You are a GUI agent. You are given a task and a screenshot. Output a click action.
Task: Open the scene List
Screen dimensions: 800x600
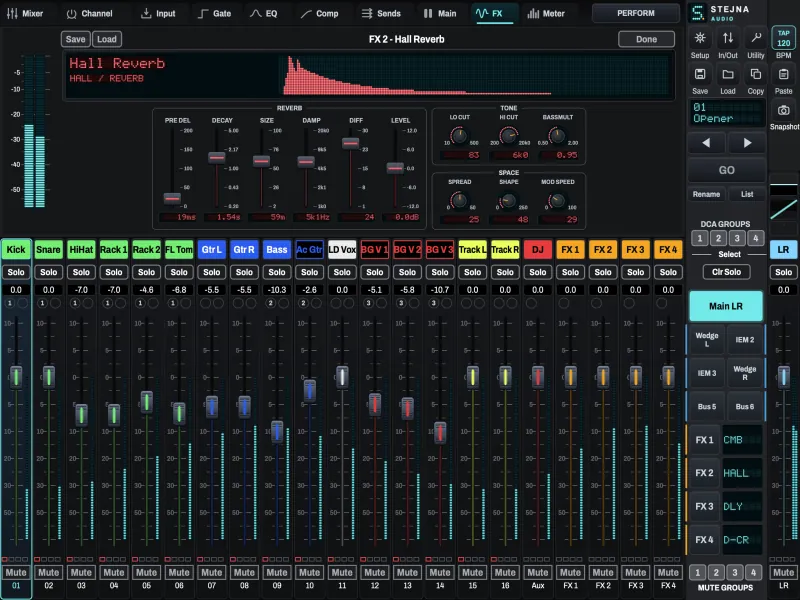coord(747,194)
